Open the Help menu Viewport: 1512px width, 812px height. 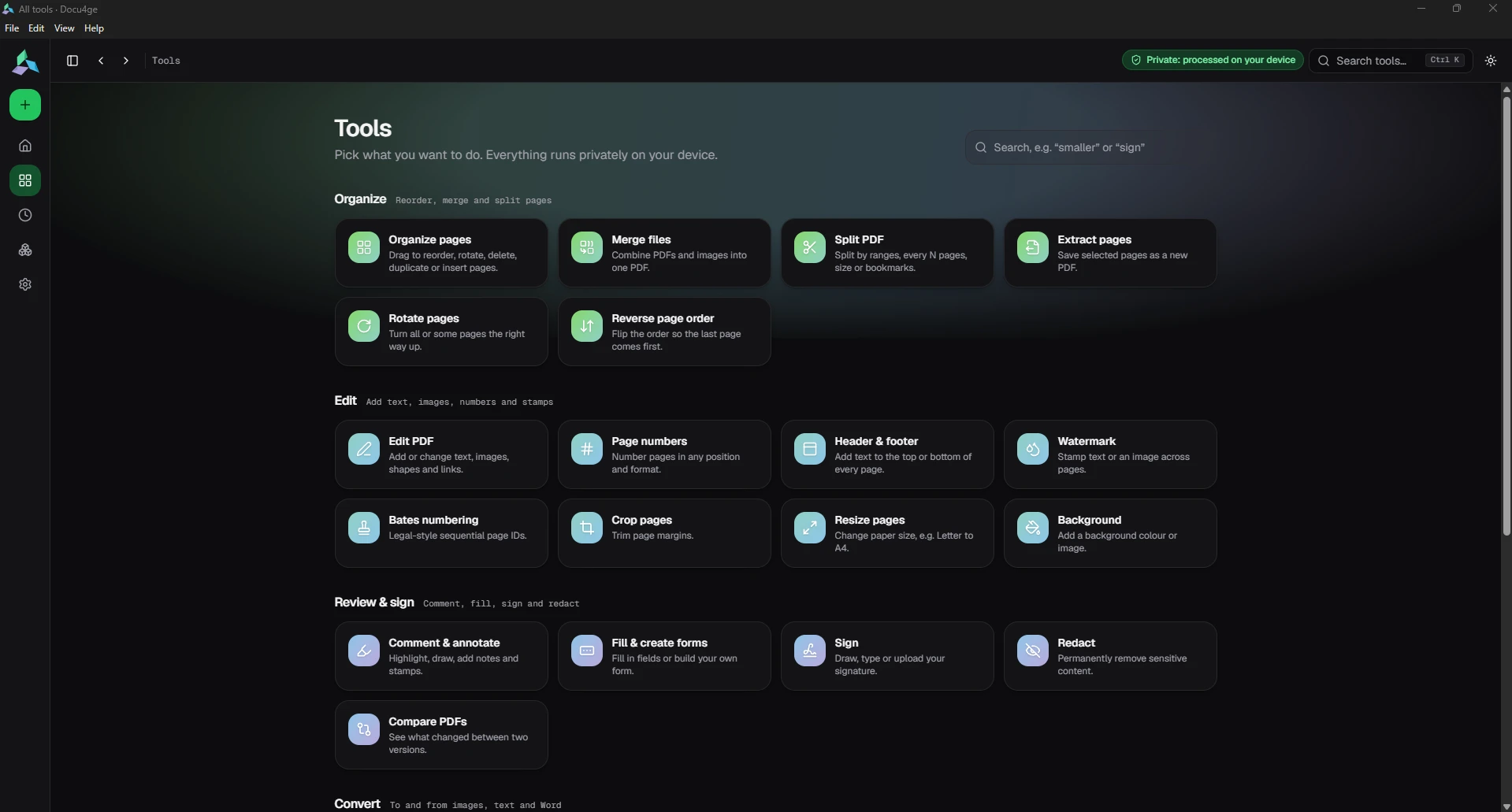(x=94, y=28)
